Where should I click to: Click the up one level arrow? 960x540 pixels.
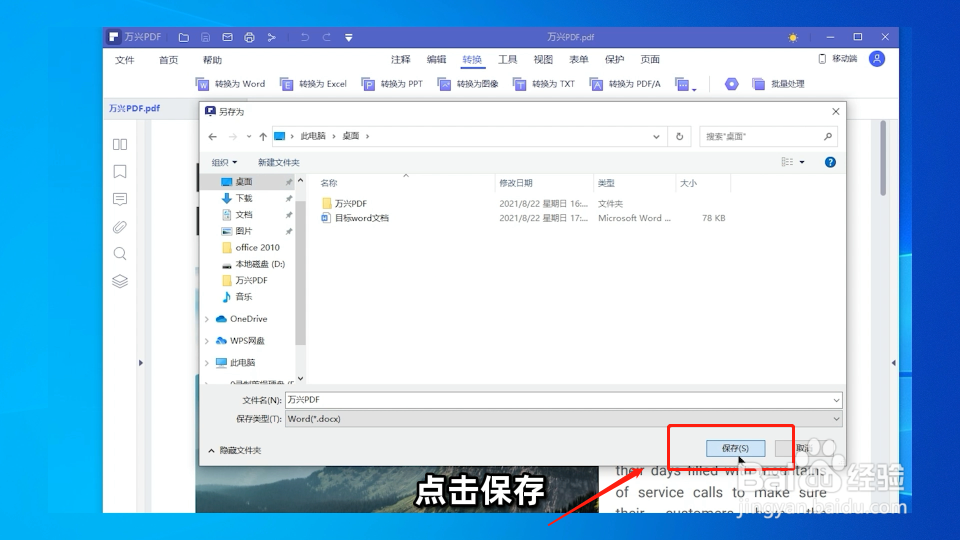click(x=263, y=137)
